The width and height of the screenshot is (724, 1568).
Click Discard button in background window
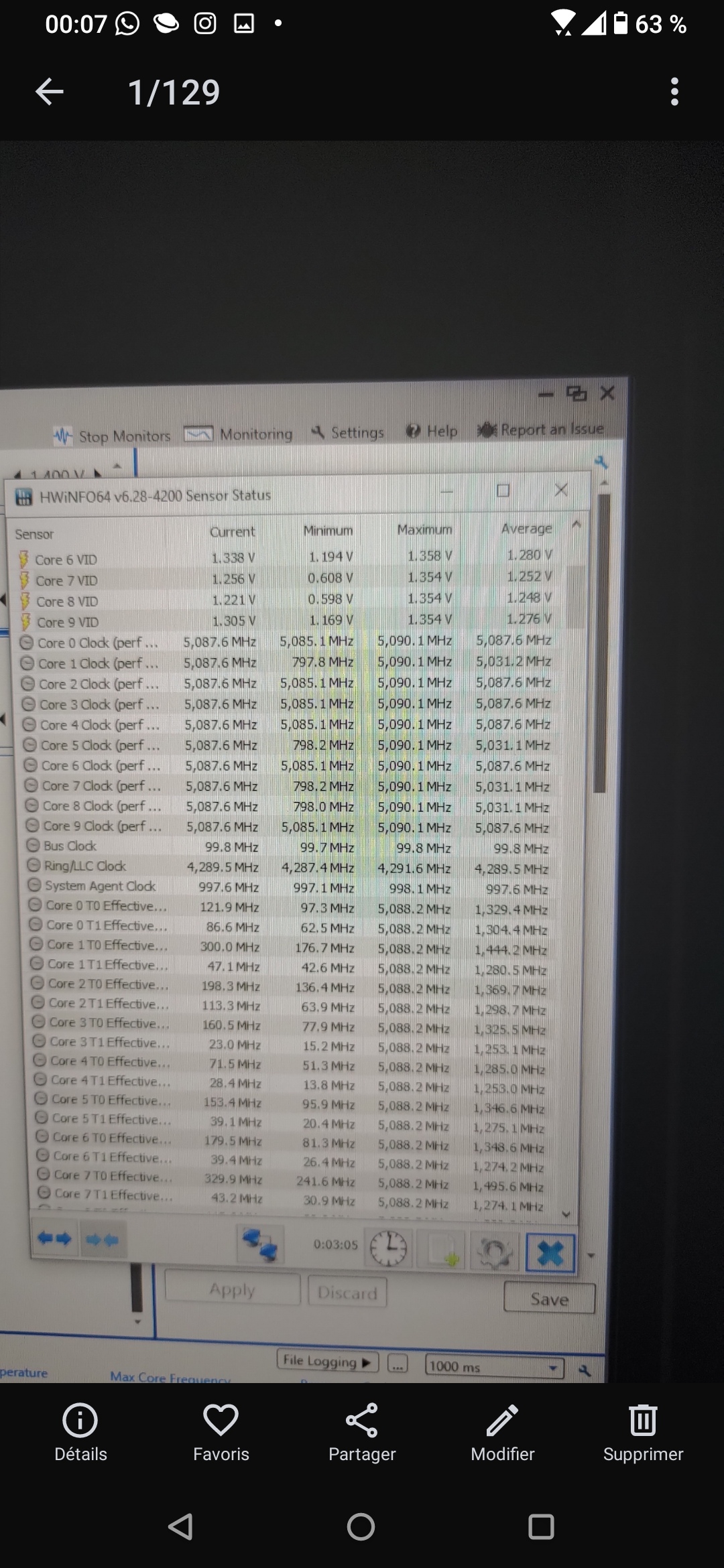click(x=347, y=1292)
